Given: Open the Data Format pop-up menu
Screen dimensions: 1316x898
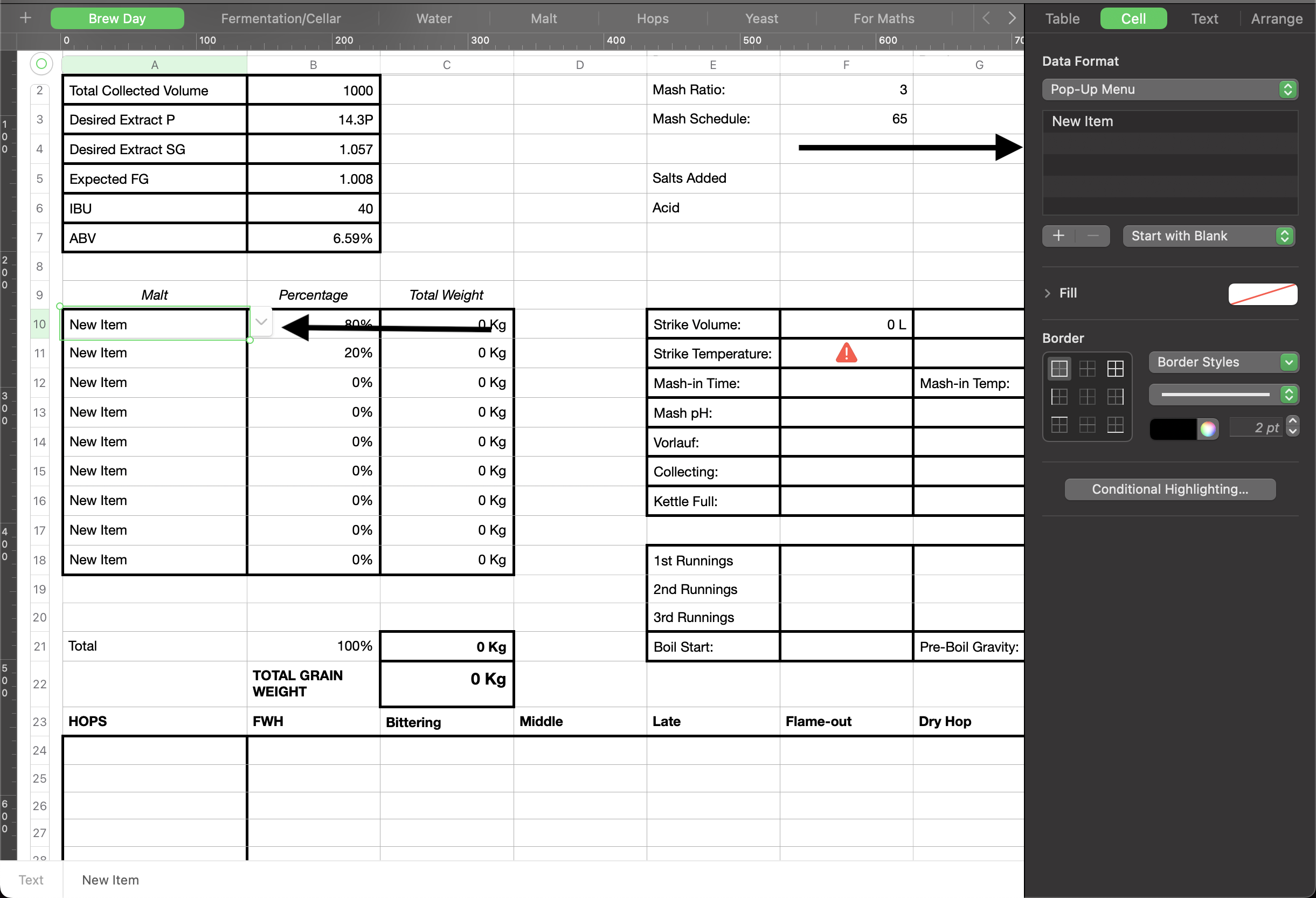Looking at the screenshot, I should point(1169,89).
